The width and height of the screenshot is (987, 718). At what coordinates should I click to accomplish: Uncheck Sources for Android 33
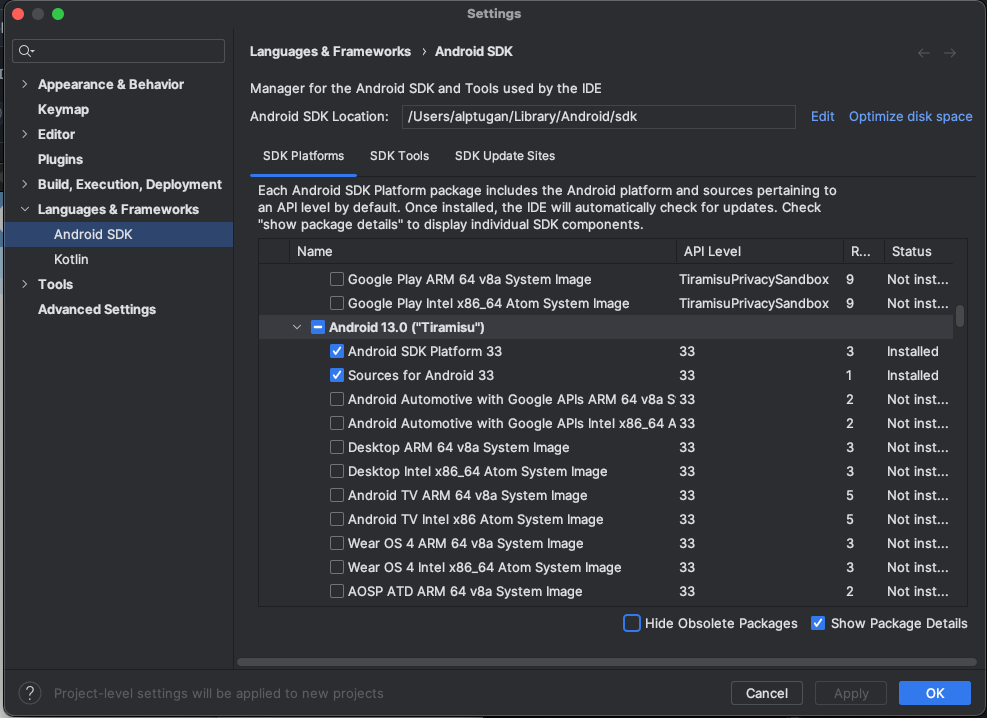point(337,375)
